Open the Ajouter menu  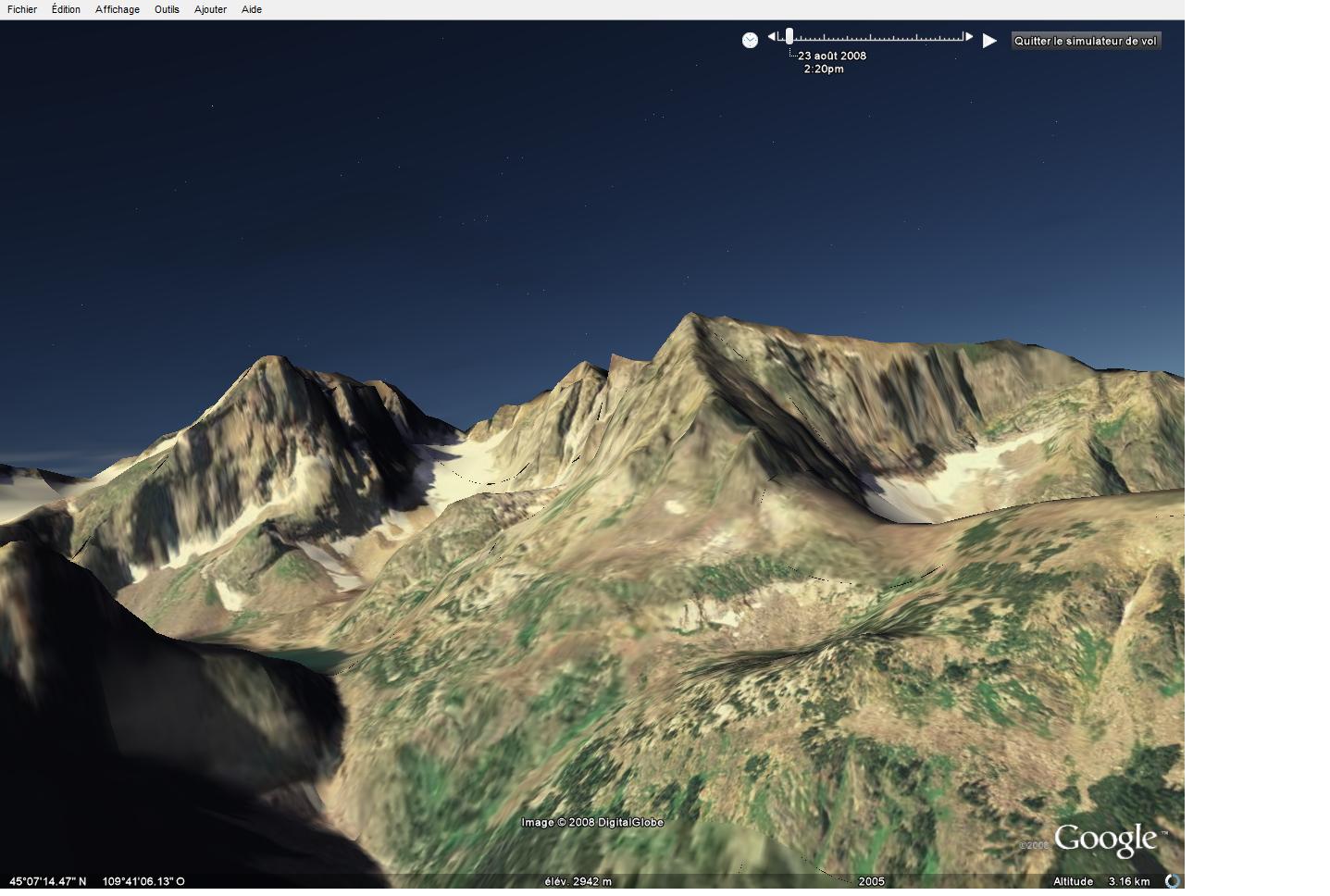(210, 9)
